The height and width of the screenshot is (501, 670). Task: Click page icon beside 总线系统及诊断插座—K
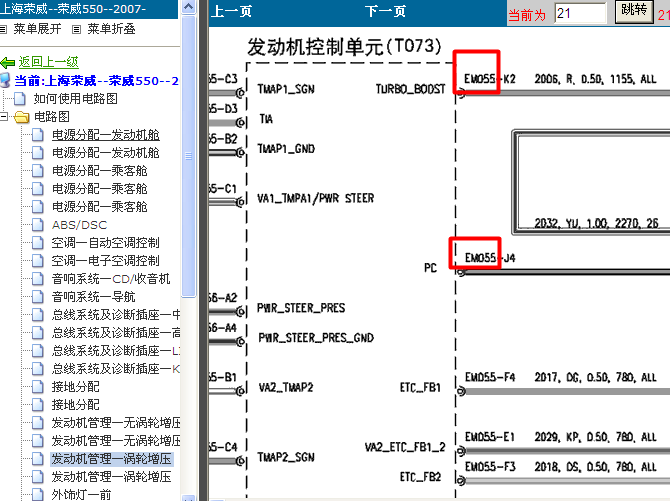(38, 368)
